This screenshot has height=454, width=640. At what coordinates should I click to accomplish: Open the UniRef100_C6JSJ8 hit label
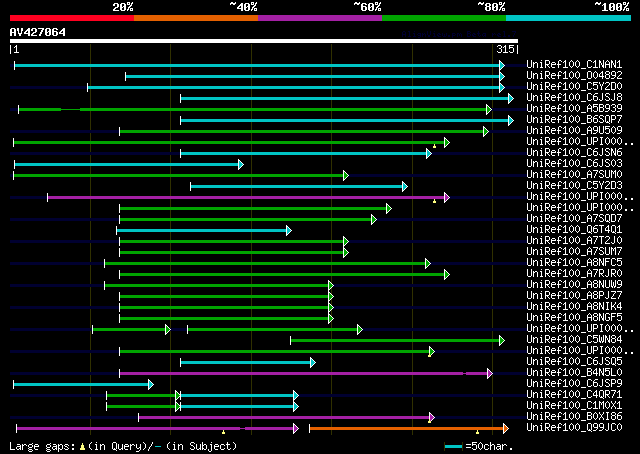pyautogui.click(x=574, y=98)
